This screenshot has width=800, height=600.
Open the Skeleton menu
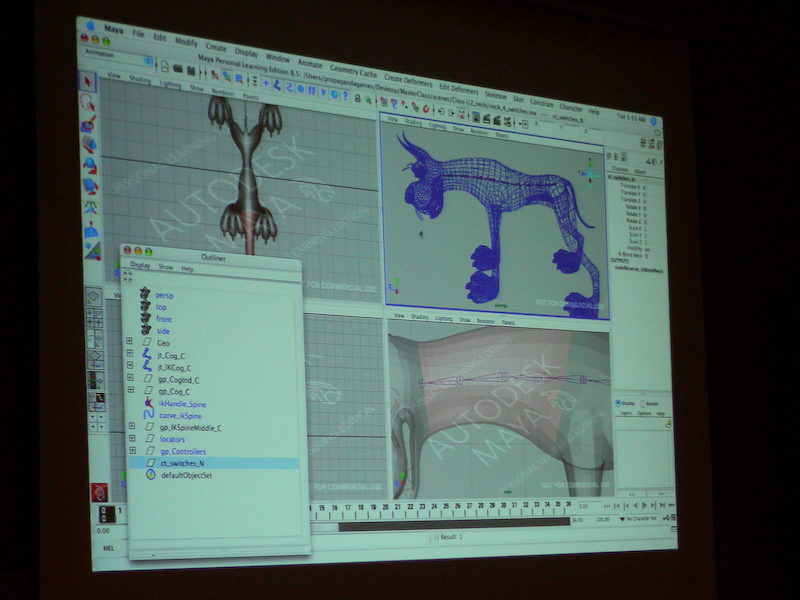(x=495, y=95)
